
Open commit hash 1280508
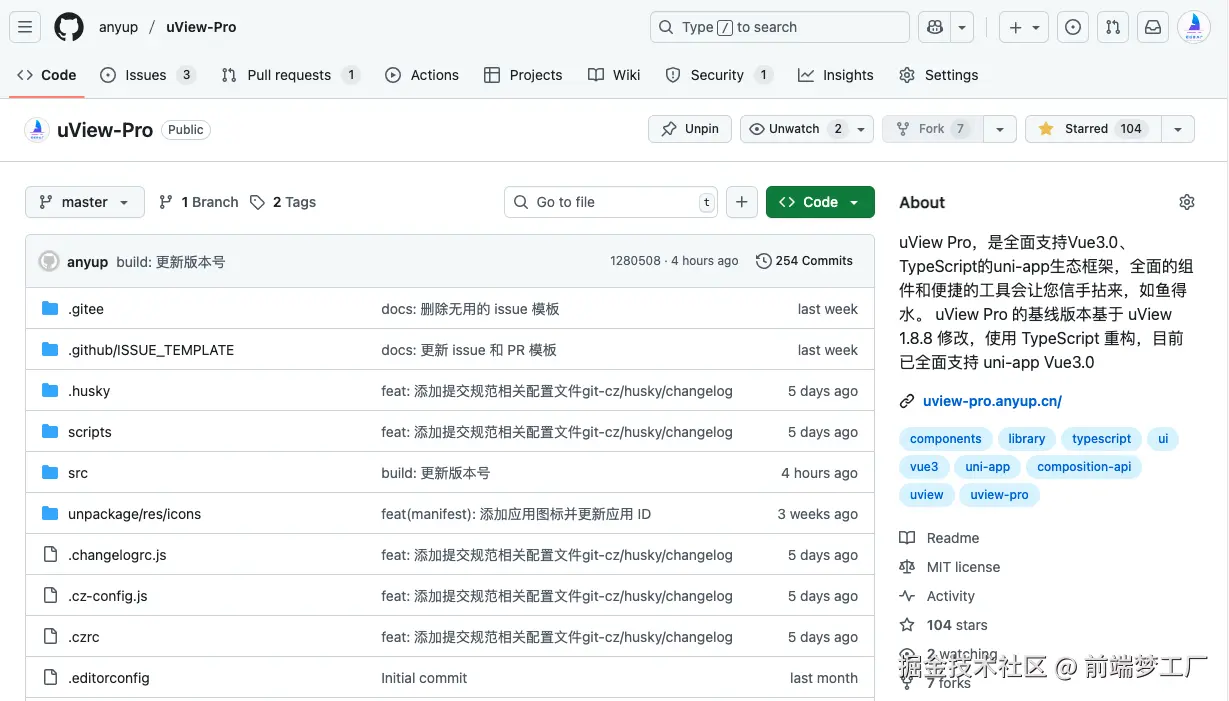(x=635, y=261)
